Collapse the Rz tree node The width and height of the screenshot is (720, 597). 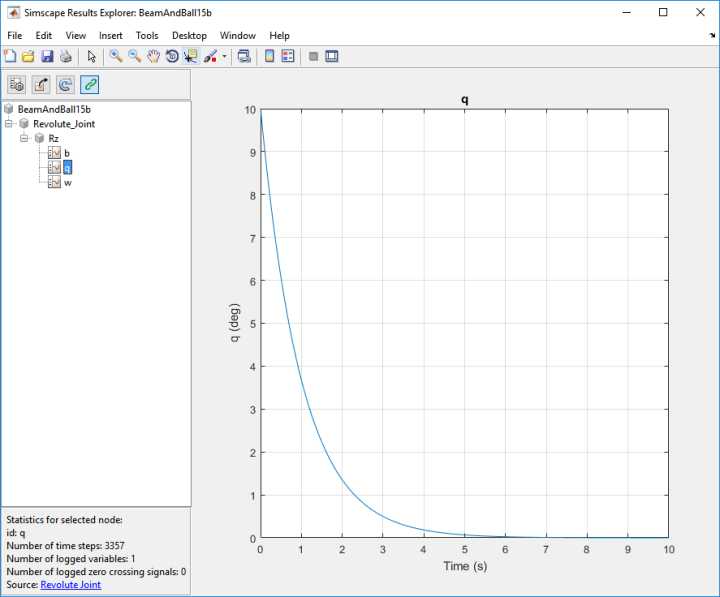tap(24, 138)
